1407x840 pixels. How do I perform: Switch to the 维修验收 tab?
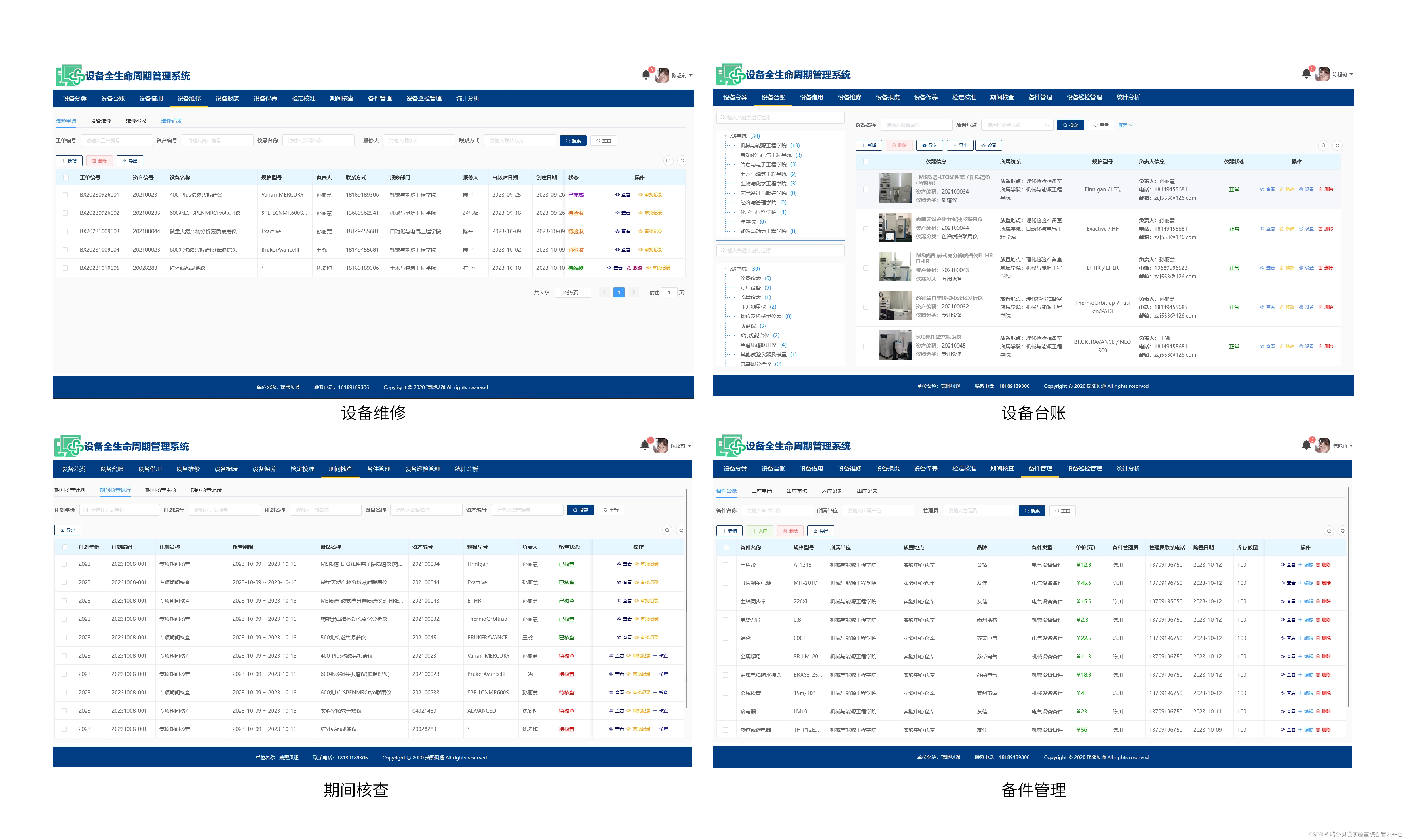136,121
